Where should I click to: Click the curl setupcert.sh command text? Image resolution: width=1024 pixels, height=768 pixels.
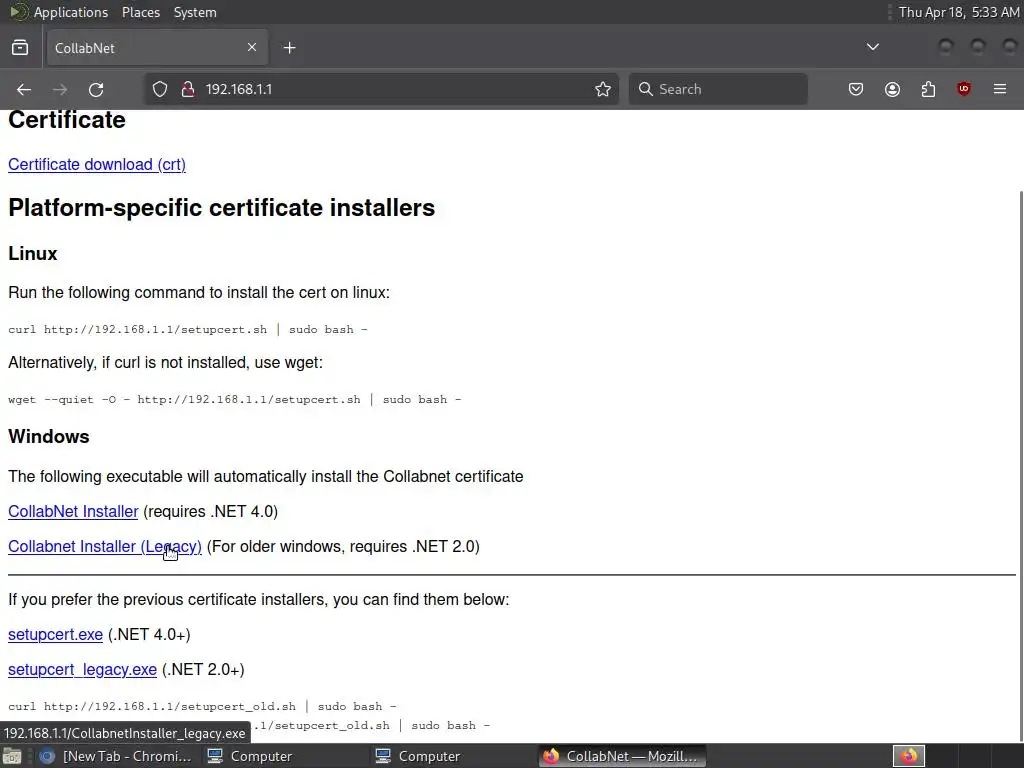pos(187,330)
